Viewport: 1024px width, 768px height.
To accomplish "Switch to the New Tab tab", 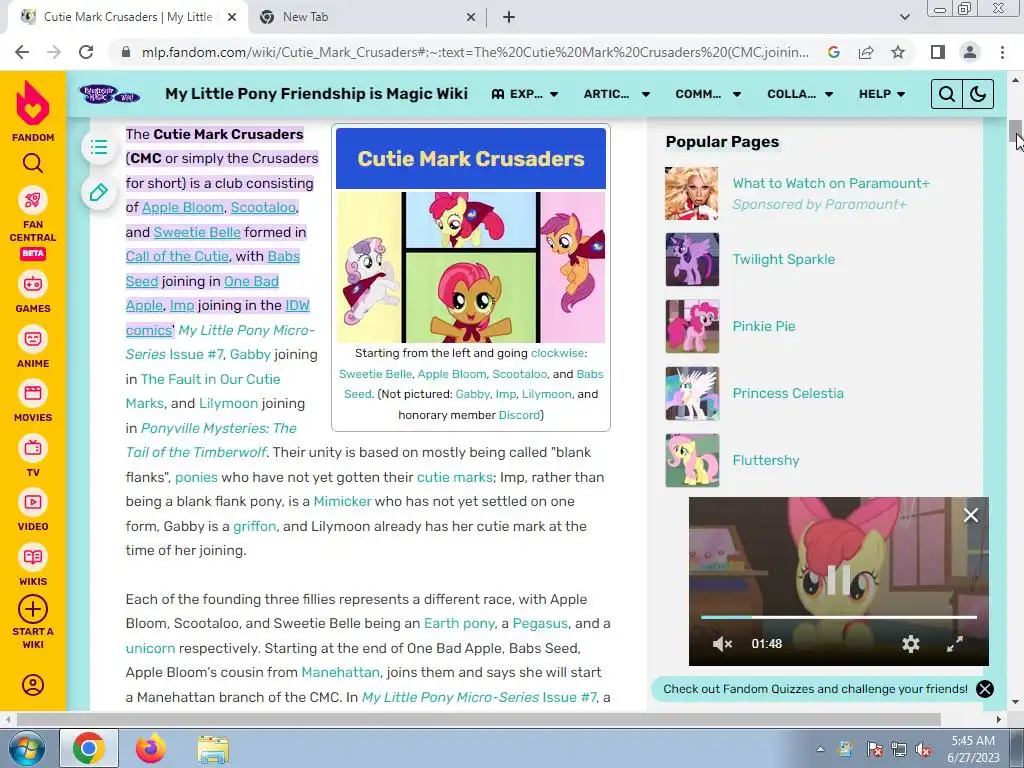I will click(x=306, y=17).
